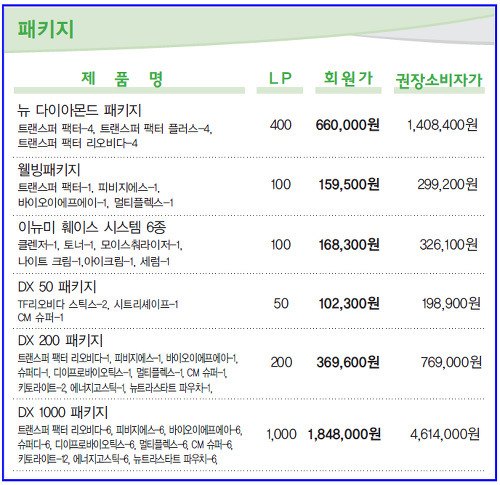Click consumer price 299,200원
This screenshot has width=500, height=485.
tap(448, 184)
